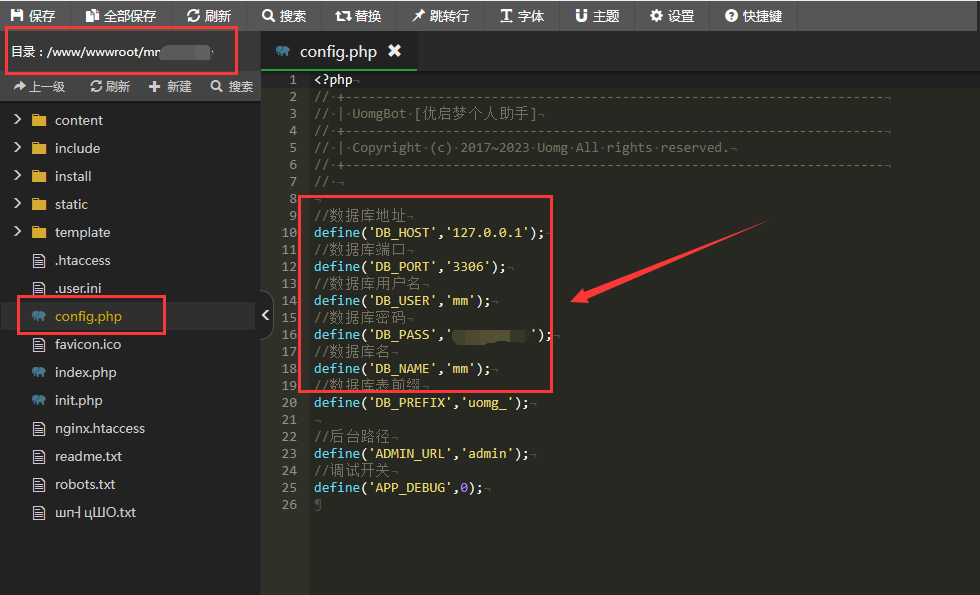Expand the content folder

coord(17,120)
